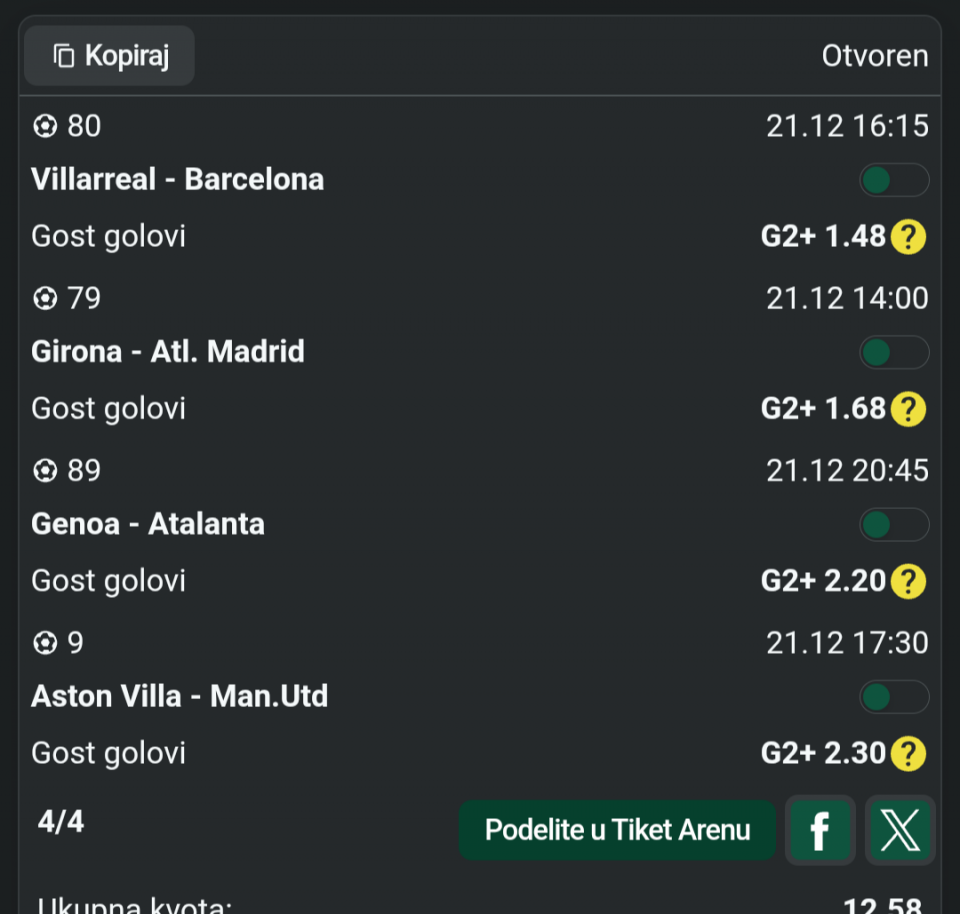Viewport: 960px width, 914px height.
Task: Click the help icon next to G2+ 2.30
Action: tap(908, 753)
